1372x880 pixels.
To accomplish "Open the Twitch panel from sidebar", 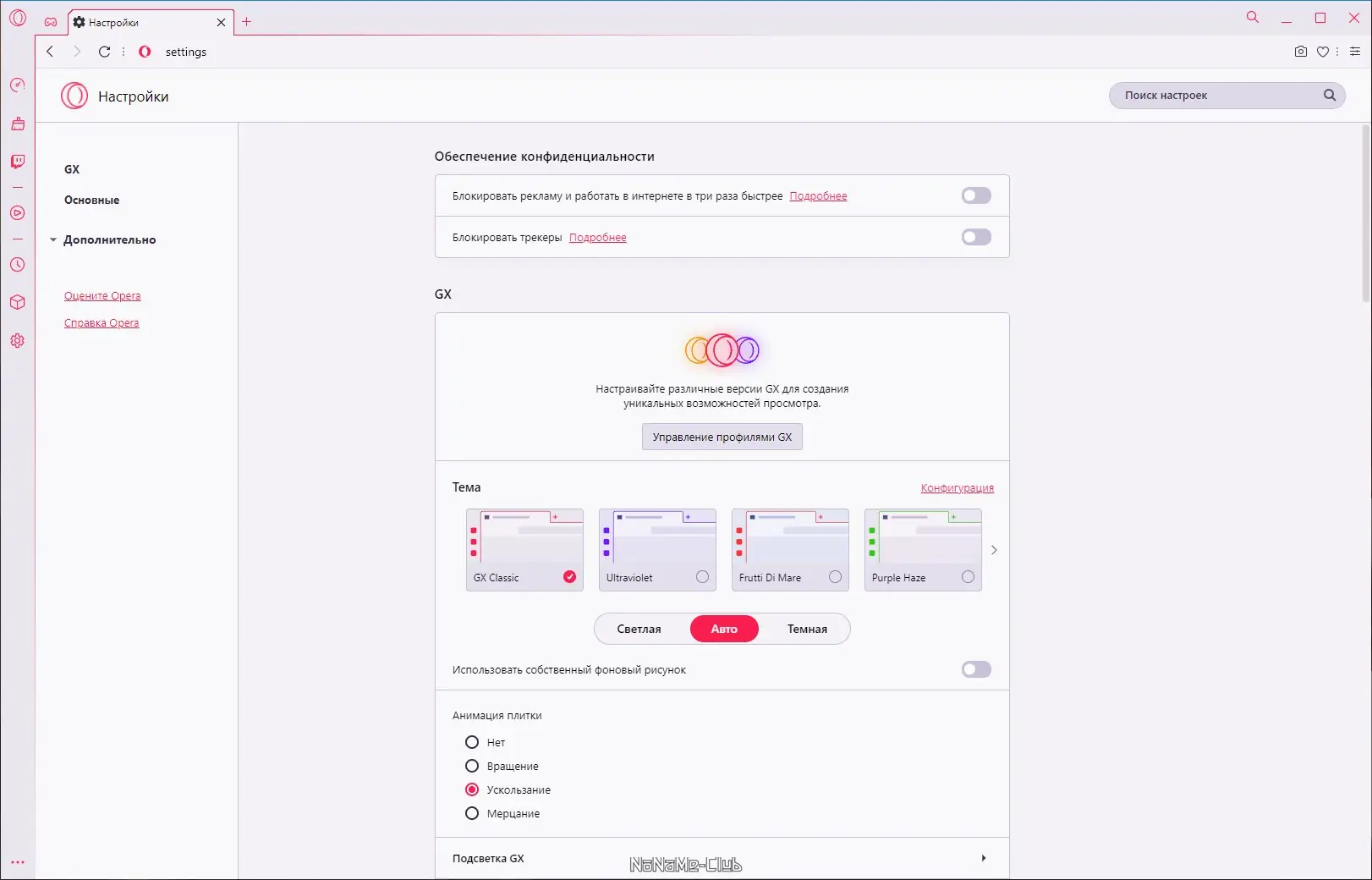I will tap(18, 161).
